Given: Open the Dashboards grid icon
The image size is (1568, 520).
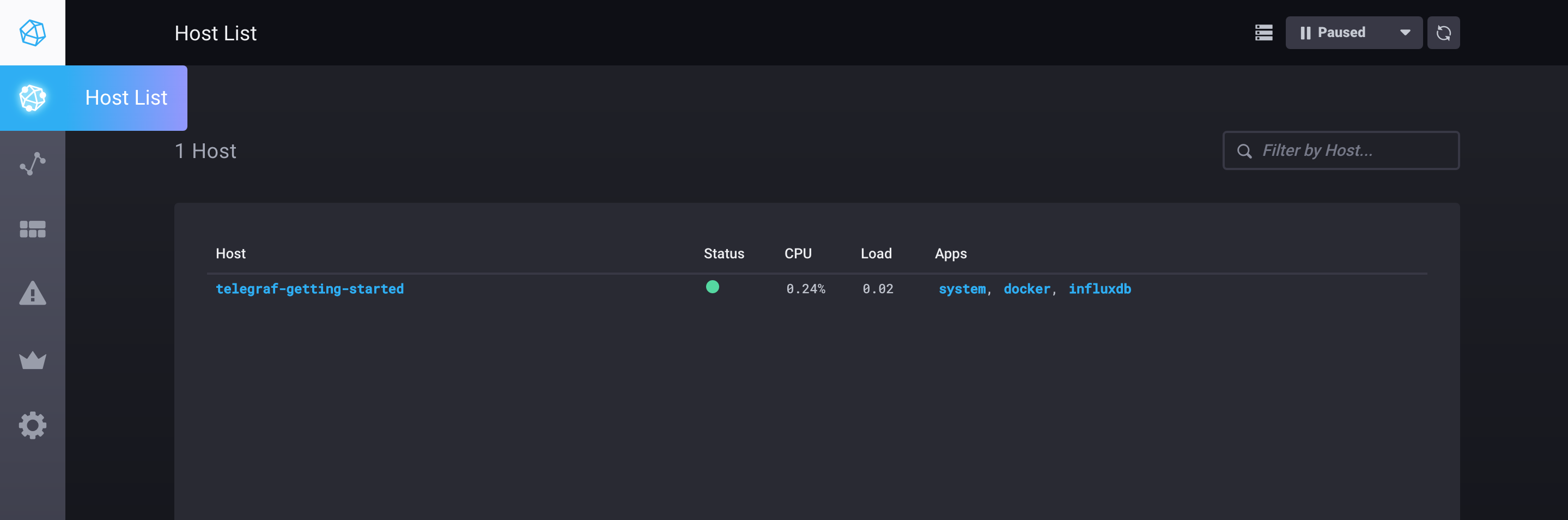Looking at the screenshot, I should pos(32,229).
